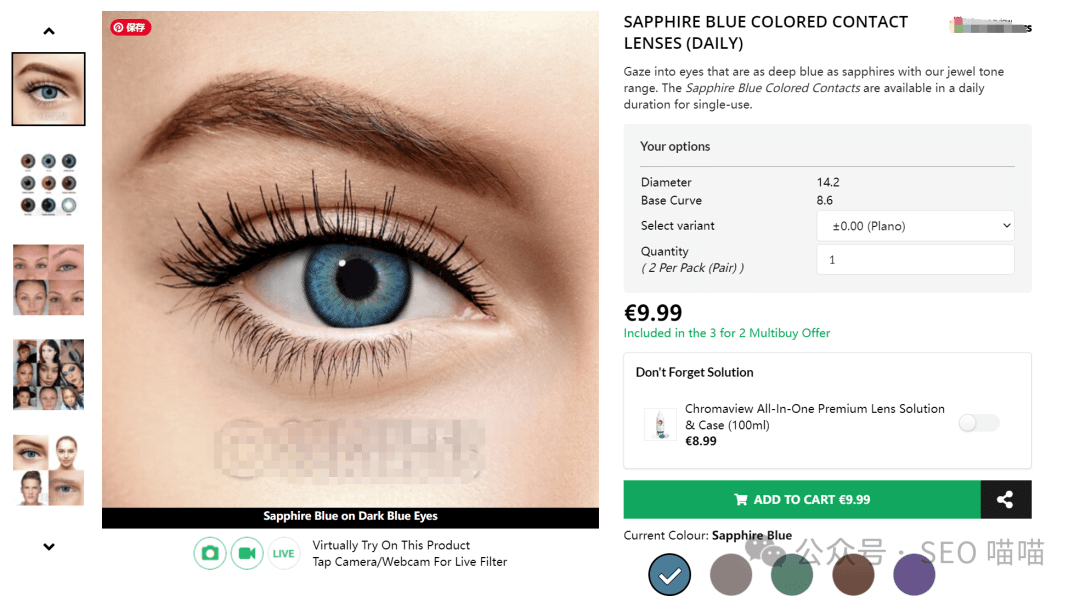Show more thumbnails with down chevron
Screen dimensions: 1080x596
point(49,546)
